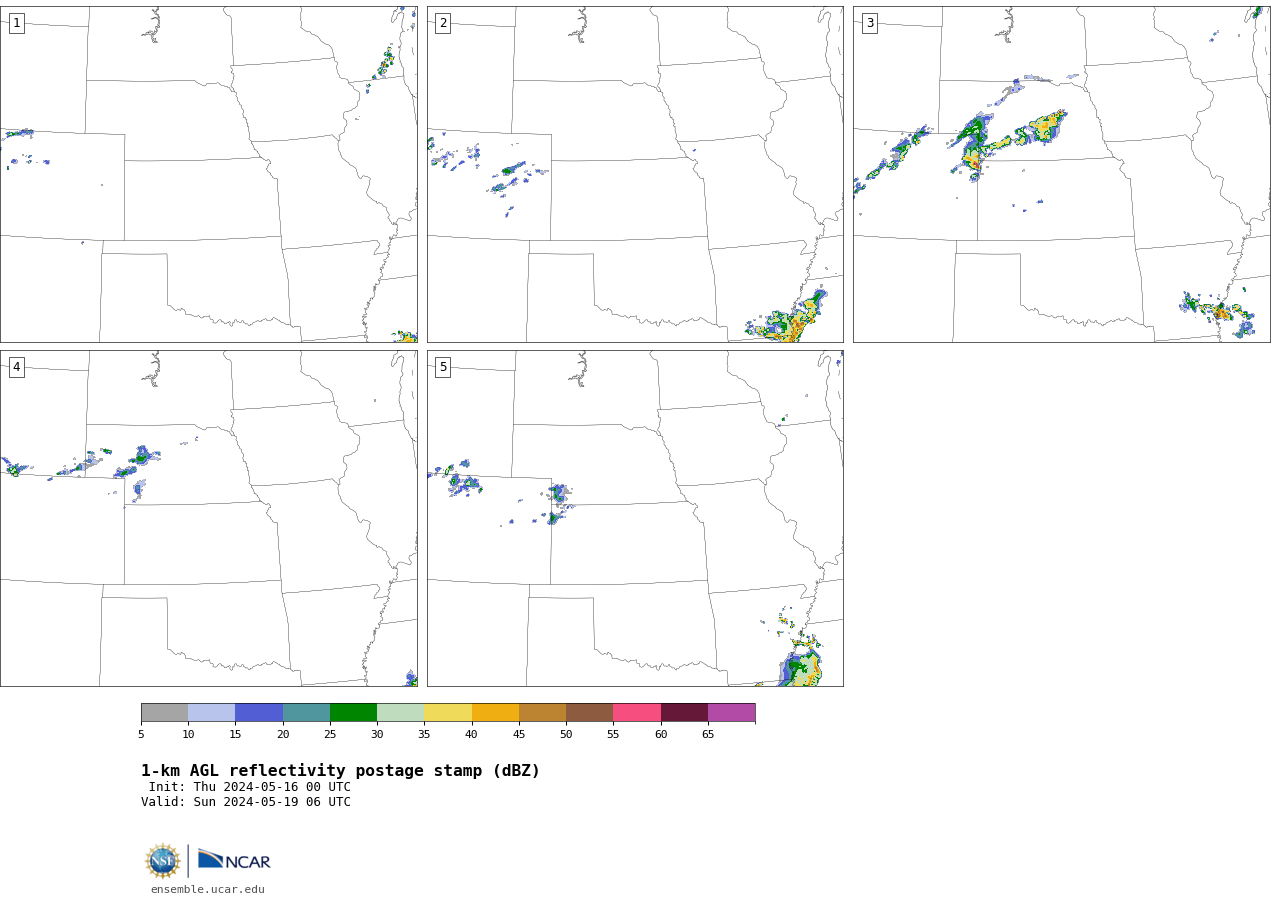Click the purple 65+ dBZ swatch
The width and height of the screenshot is (1280, 901).
pos(731,712)
